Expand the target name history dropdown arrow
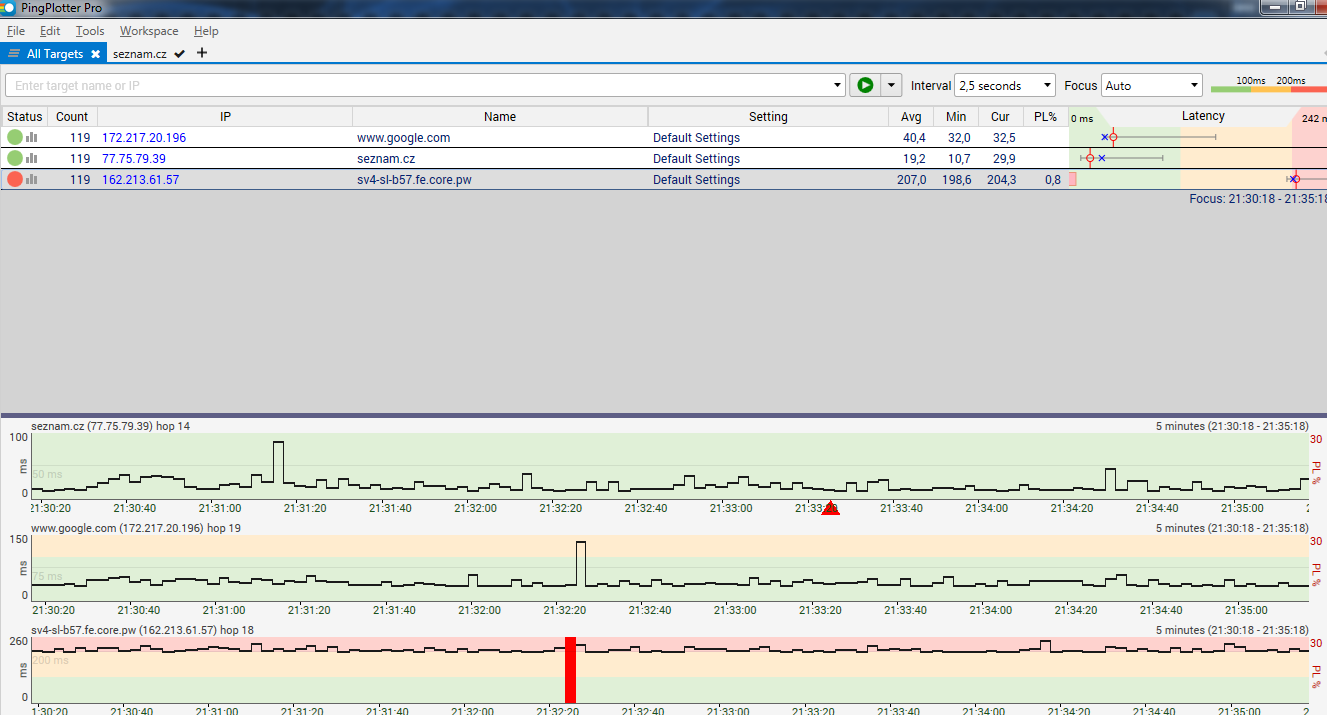 click(838, 86)
